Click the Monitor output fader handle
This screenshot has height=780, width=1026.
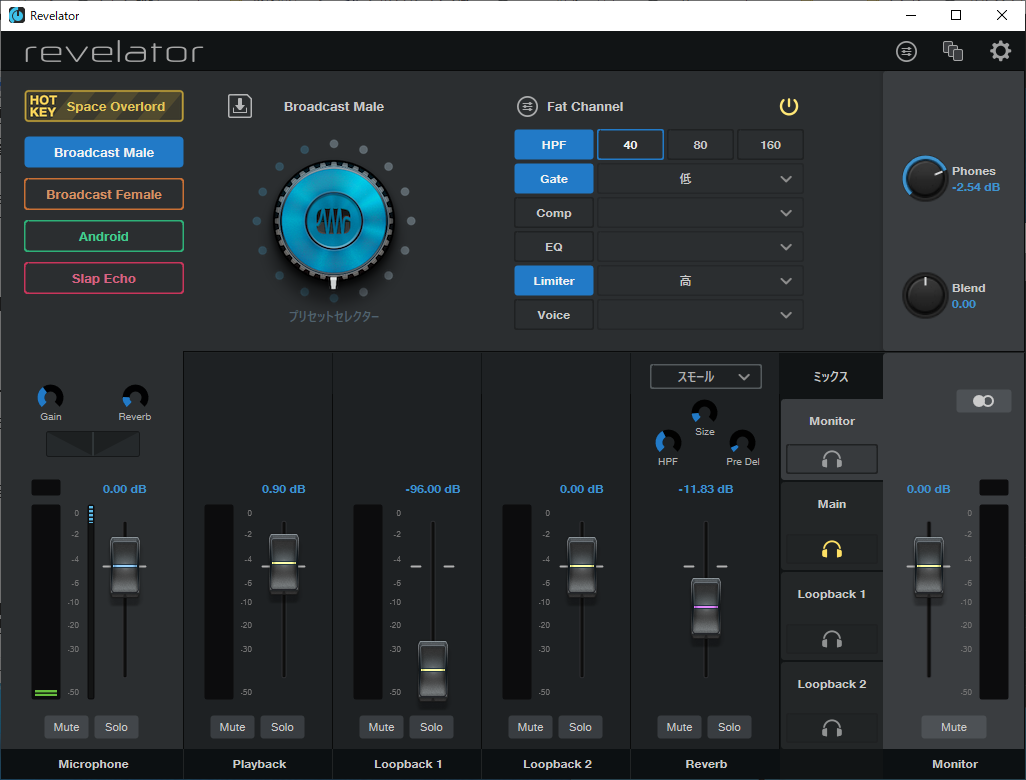(x=929, y=566)
